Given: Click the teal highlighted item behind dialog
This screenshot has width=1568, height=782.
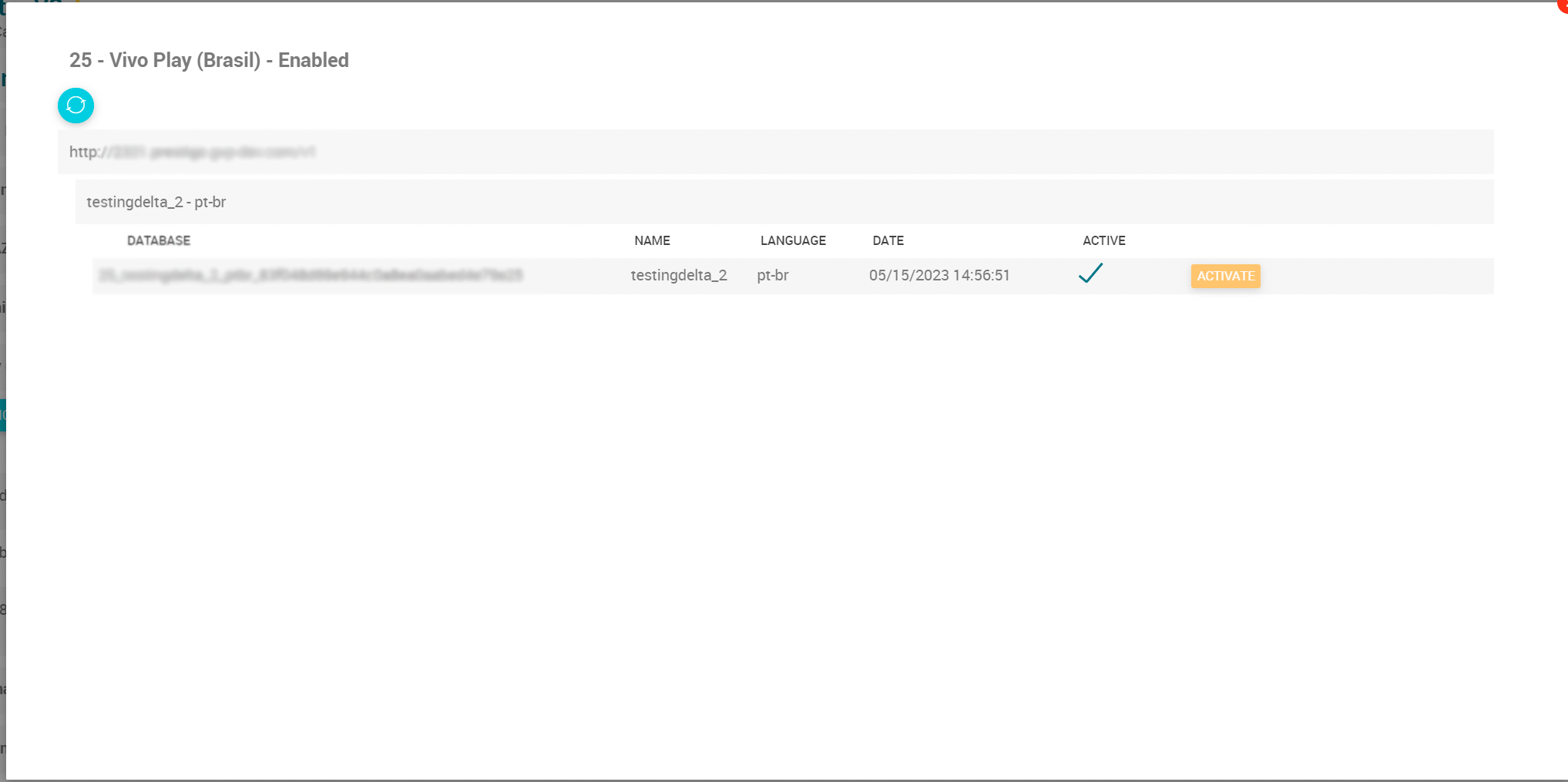Looking at the screenshot, I should pyautogui.click(x=2, y=415).
